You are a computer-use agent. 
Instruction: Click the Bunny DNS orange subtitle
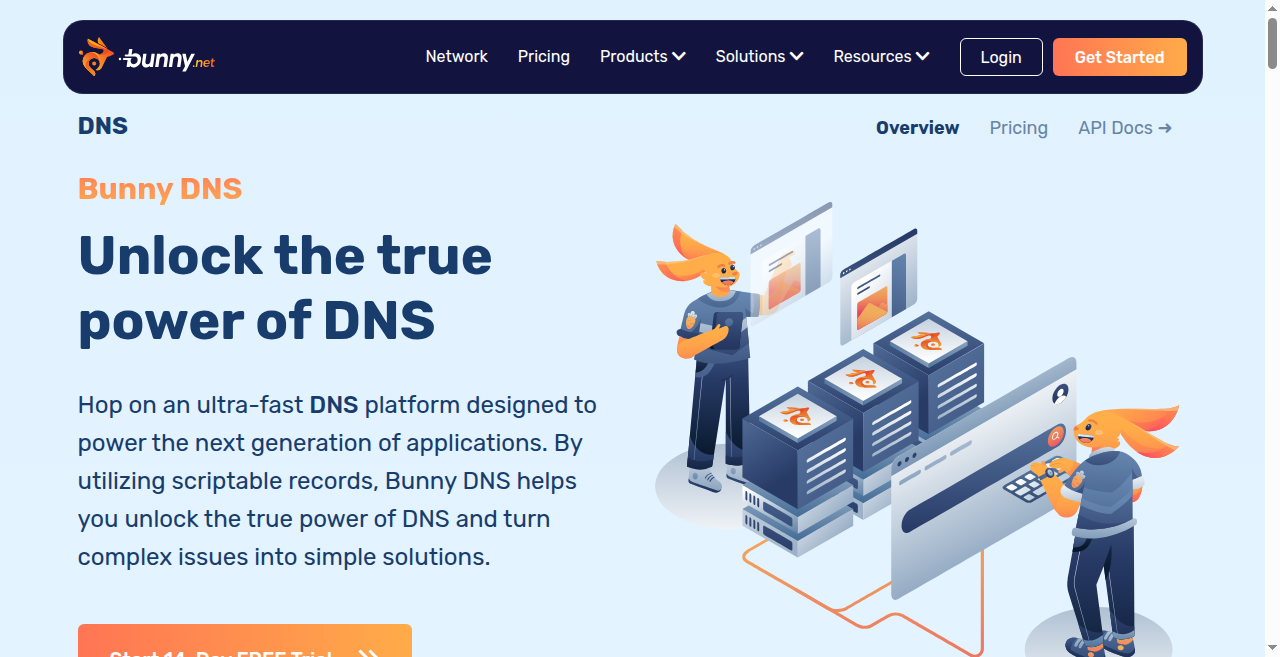point(160,189)
